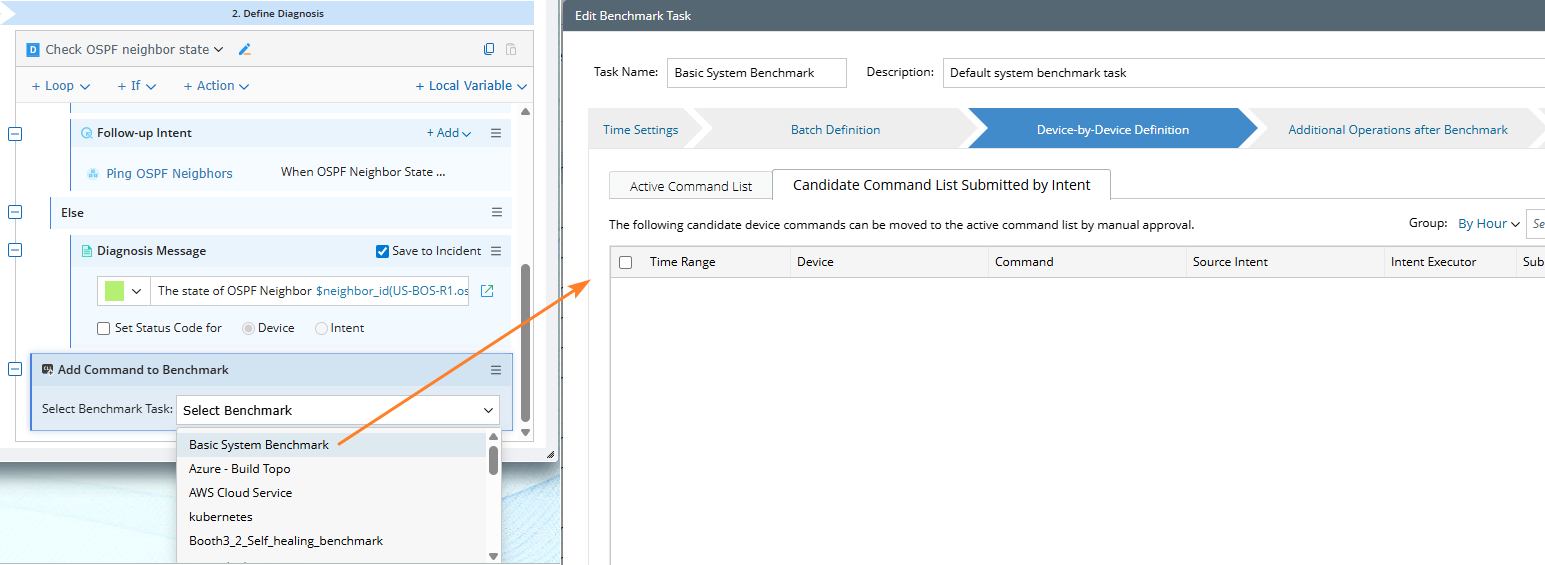Open the Group By Hour dropdown
The width and height of the screenshot is (1545, 565).
point(1489,224)
